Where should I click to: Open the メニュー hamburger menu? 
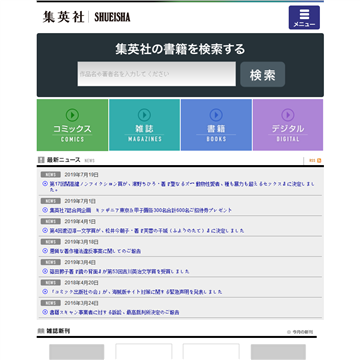[x=304, y=18]
